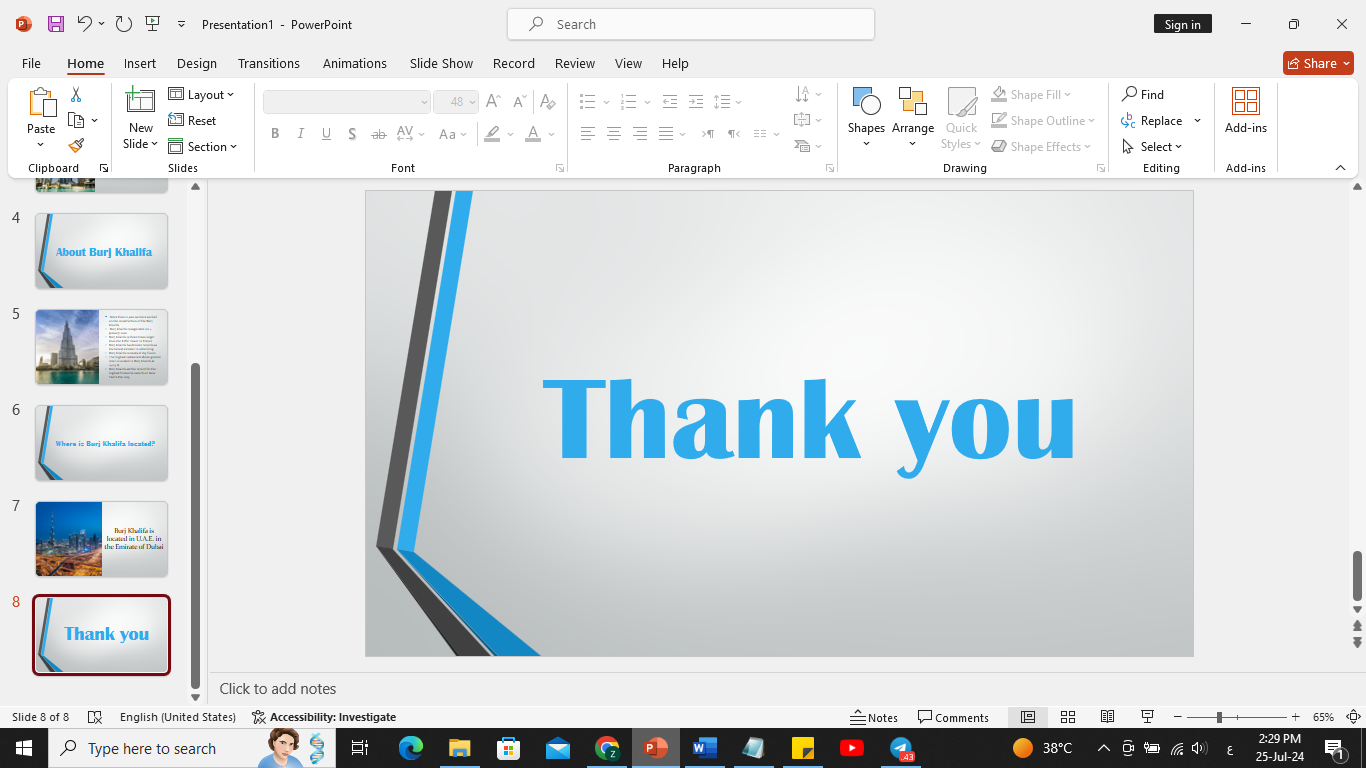Toggle Align Left paragraph
The image size is (1366, 768).
point(588,134)
